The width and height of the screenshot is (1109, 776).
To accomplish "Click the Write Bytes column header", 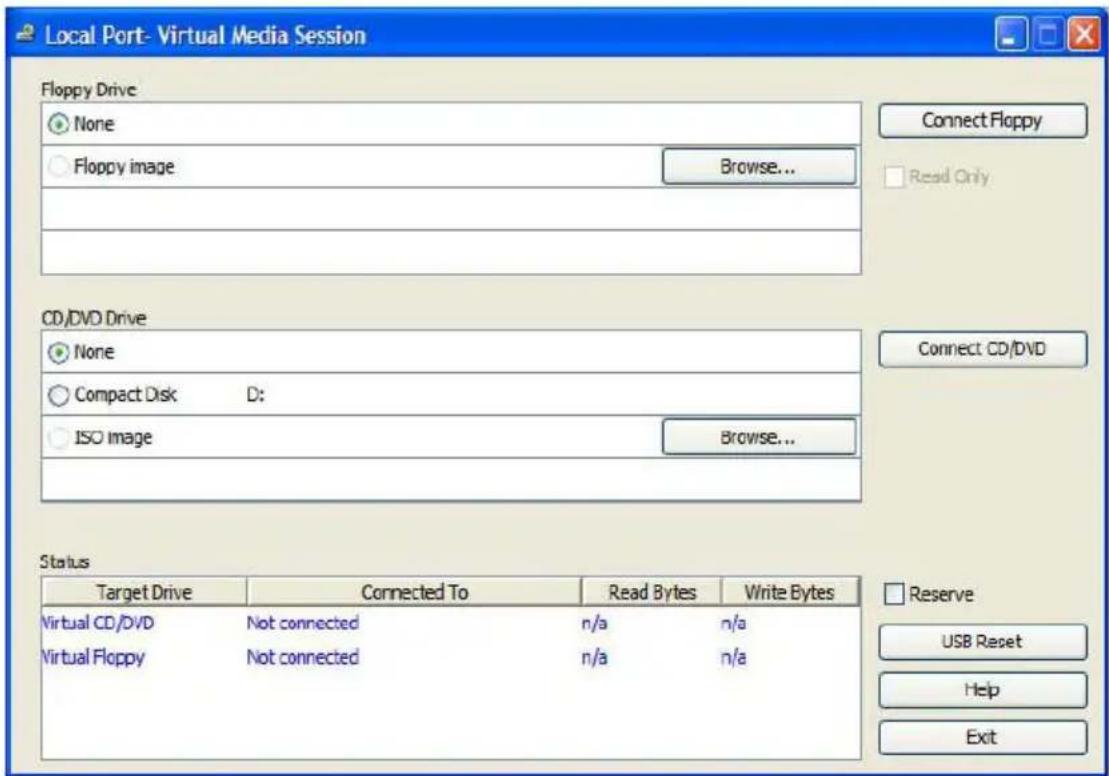I will [790, 592].
